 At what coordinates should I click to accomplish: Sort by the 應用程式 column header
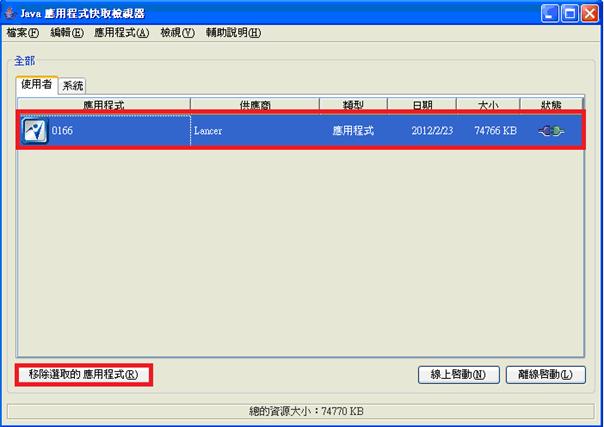104,105
